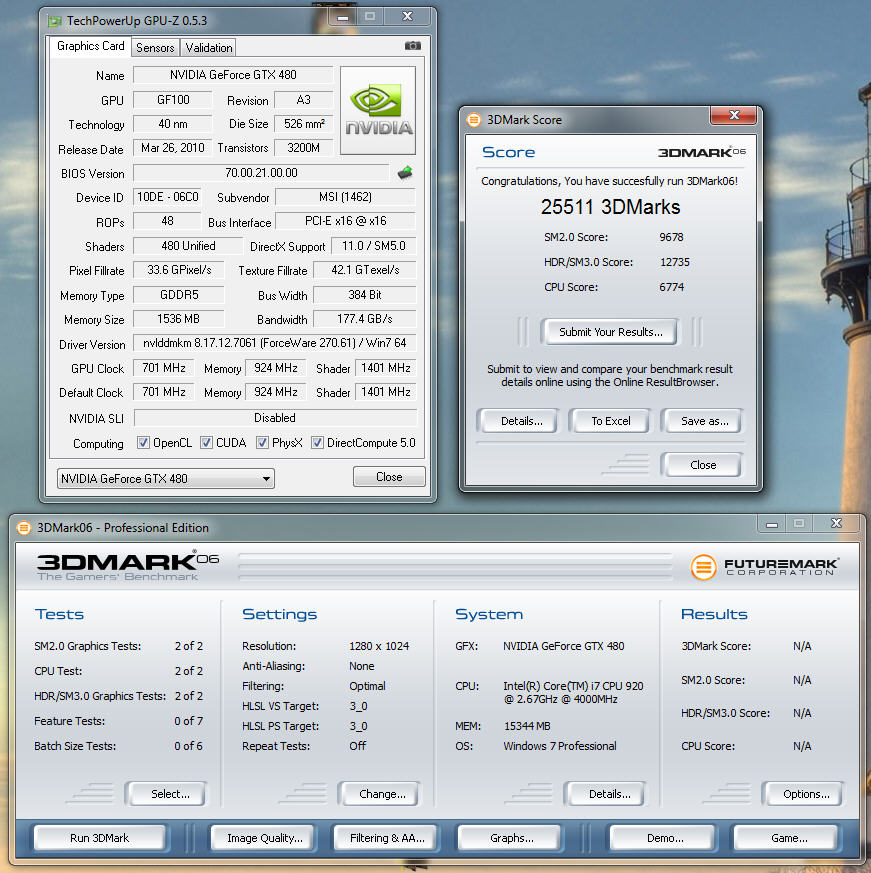Minimize the 3DMark06 Professional Edition window
871x873 pixels.
click(771, 523)
